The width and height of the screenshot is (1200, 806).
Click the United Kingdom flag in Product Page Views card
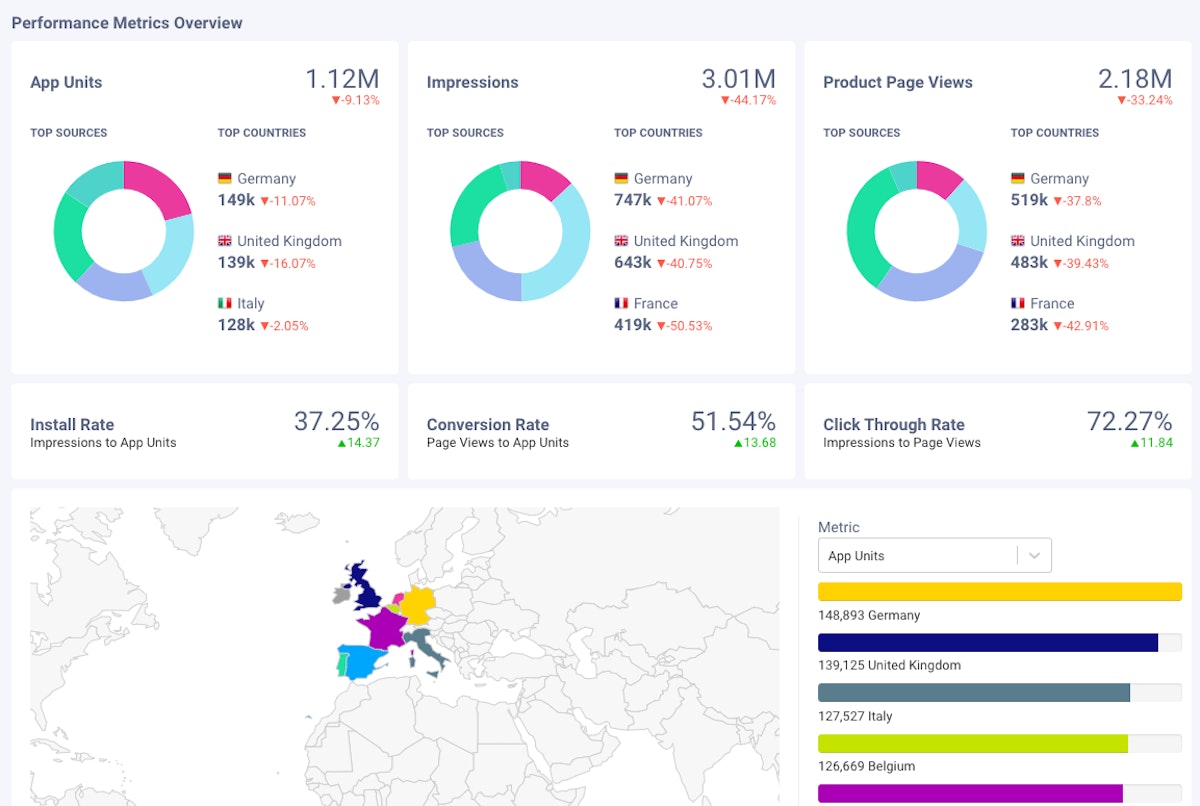1018,240
